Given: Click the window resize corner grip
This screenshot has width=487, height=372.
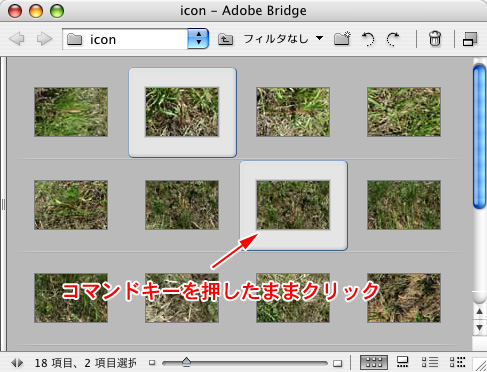Looking at the screenshot, I should [x=480, y=365].
